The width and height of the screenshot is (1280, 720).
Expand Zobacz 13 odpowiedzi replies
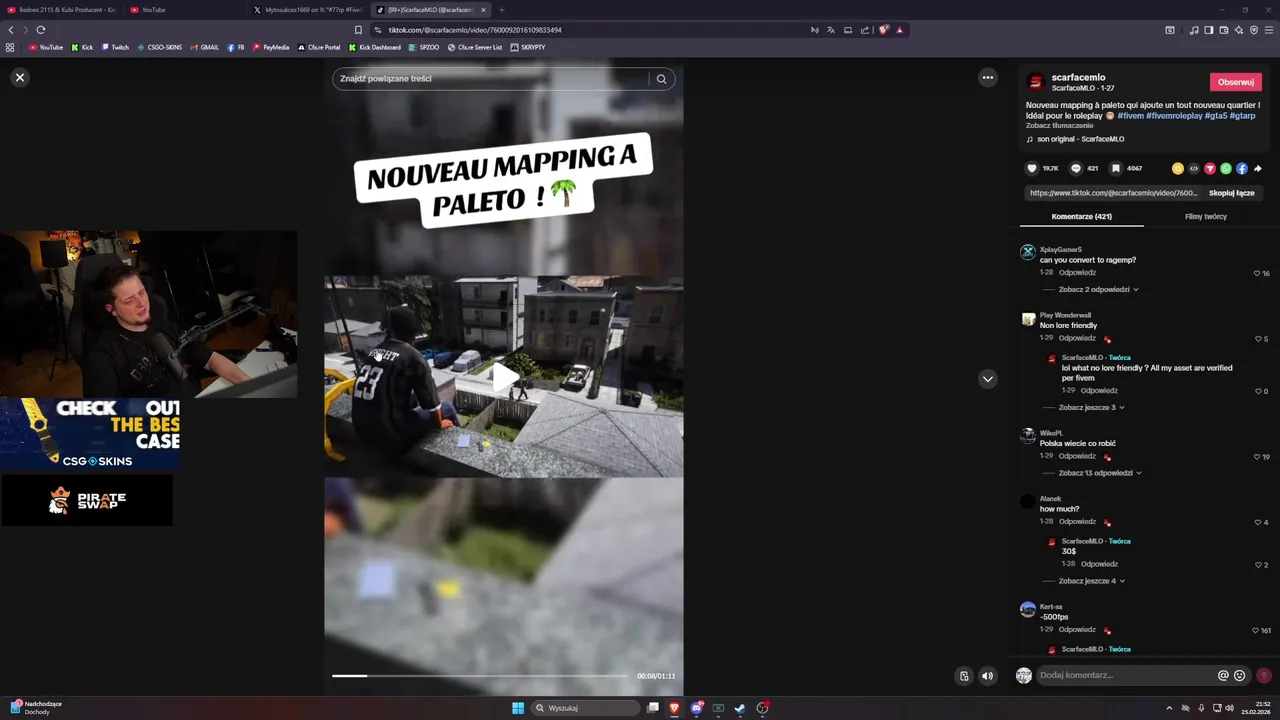point(1100,473)
